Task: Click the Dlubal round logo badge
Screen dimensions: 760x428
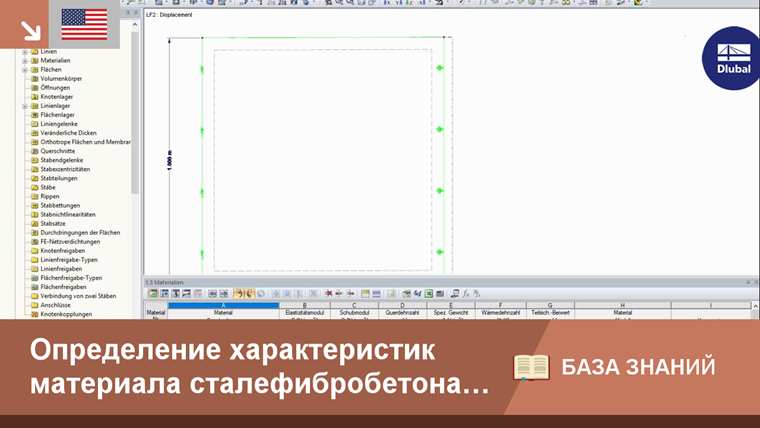Action: tap(732, 58)
